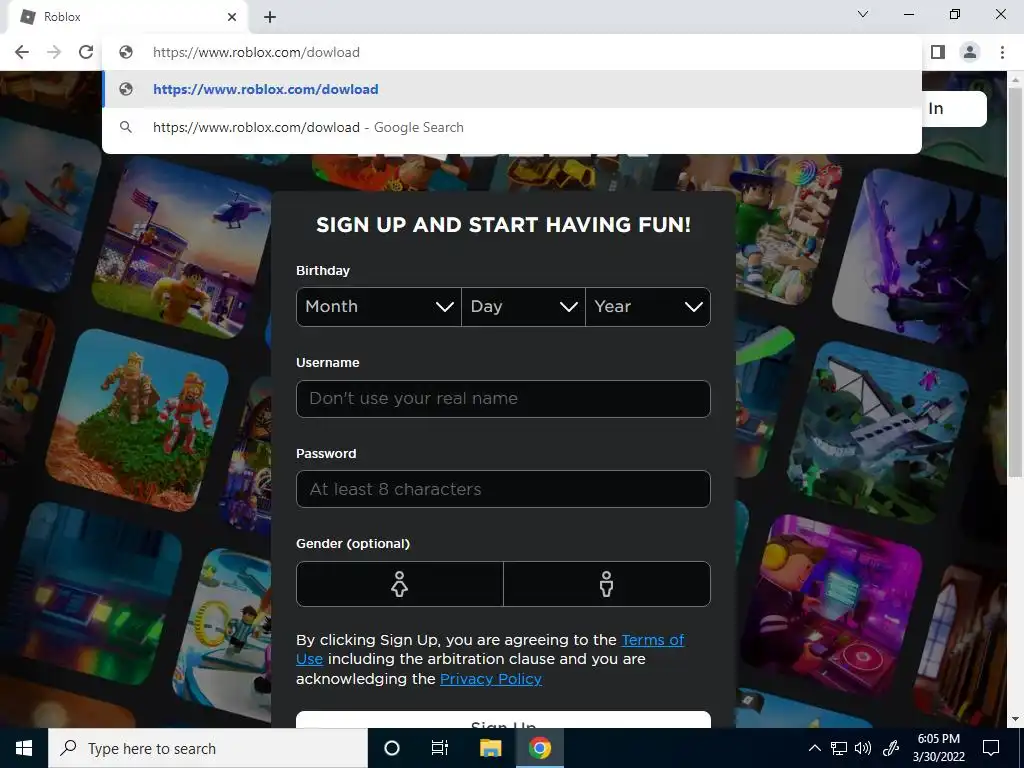This screenshot has width=1024, height=768.
Task: Select the male gender icon
Action: click(607, 584)
